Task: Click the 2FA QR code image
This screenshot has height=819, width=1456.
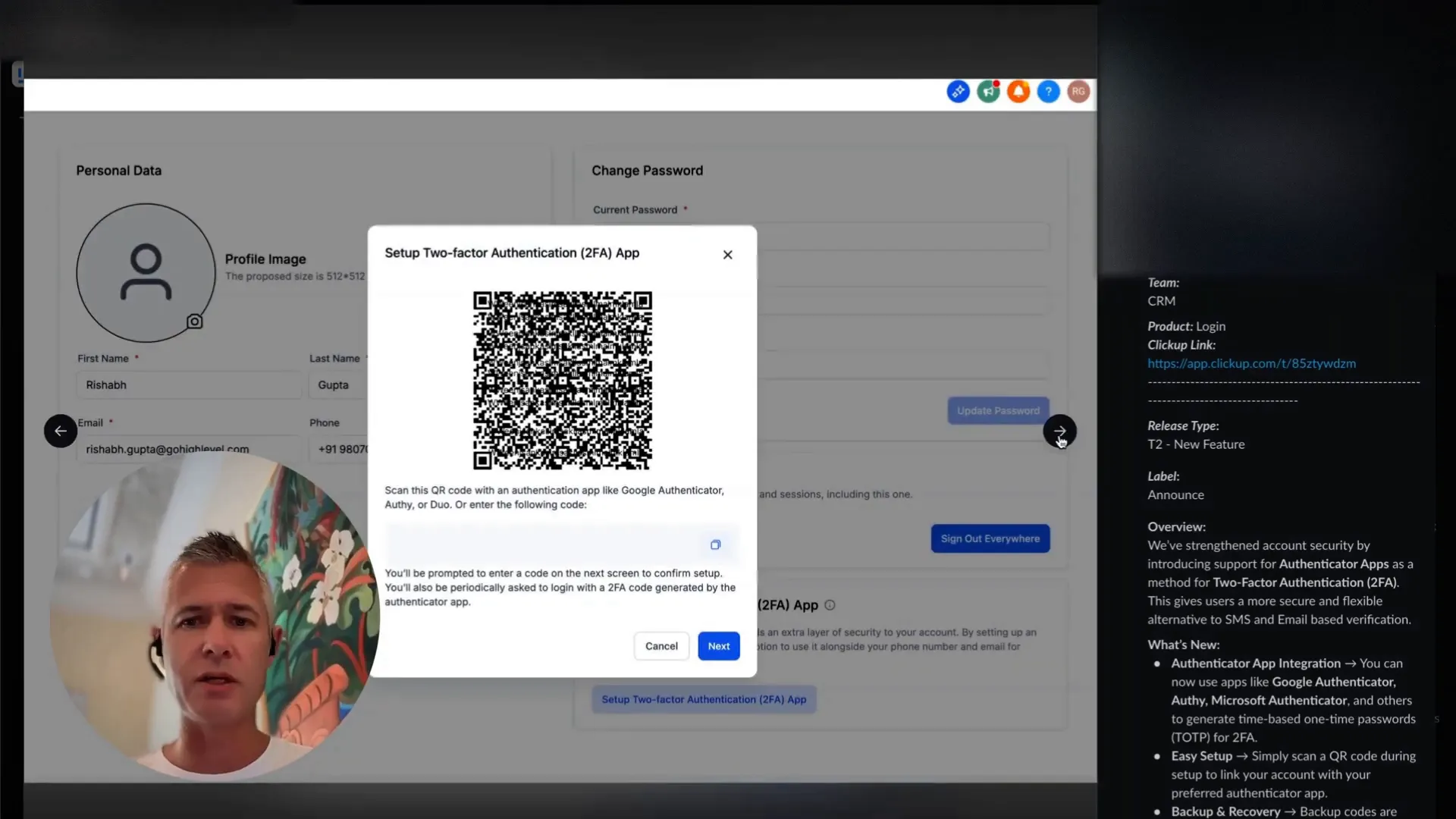Action: (x=562, y=380)
